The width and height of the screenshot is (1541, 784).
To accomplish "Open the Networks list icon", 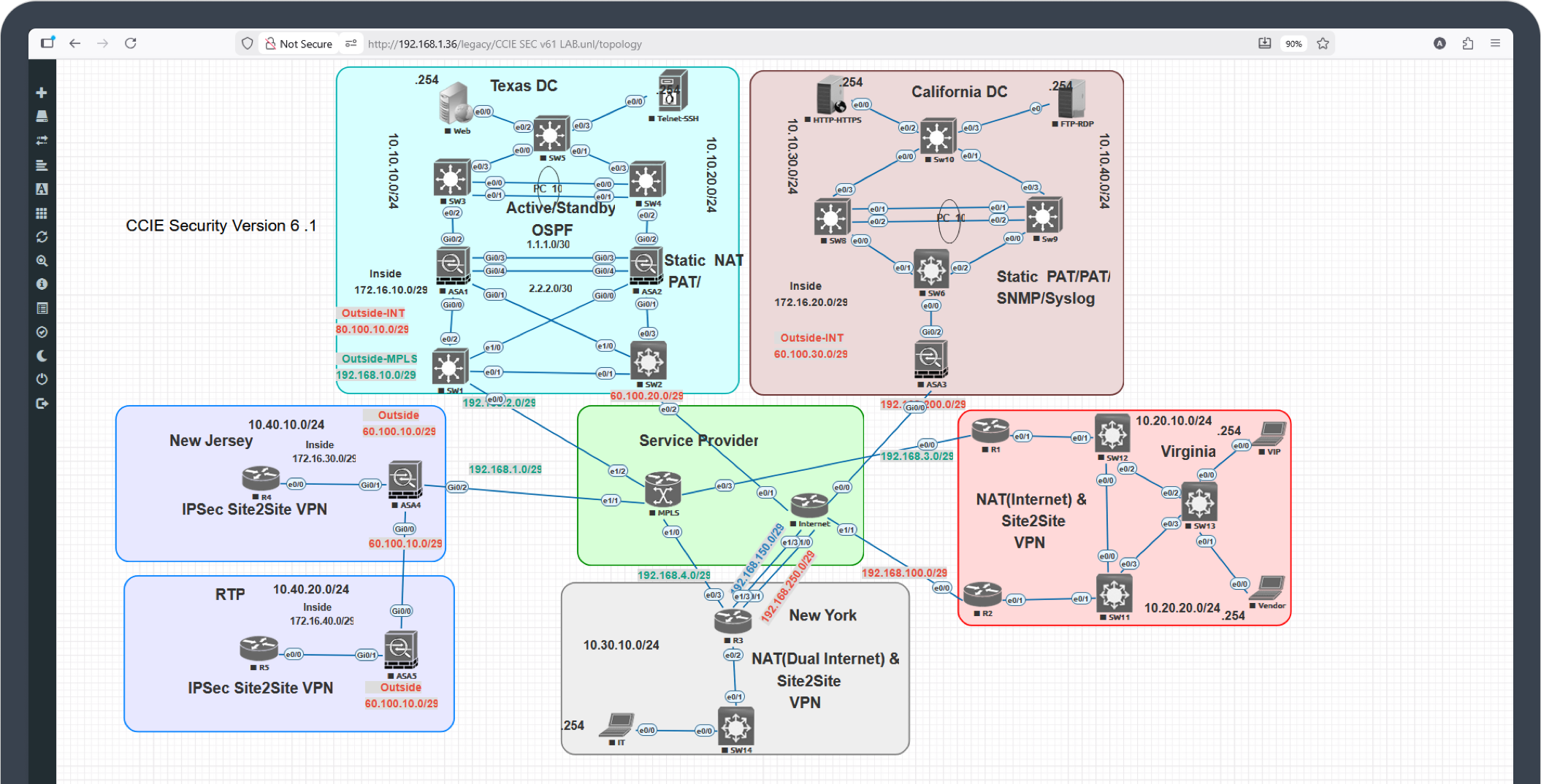I will click(42, 140).
